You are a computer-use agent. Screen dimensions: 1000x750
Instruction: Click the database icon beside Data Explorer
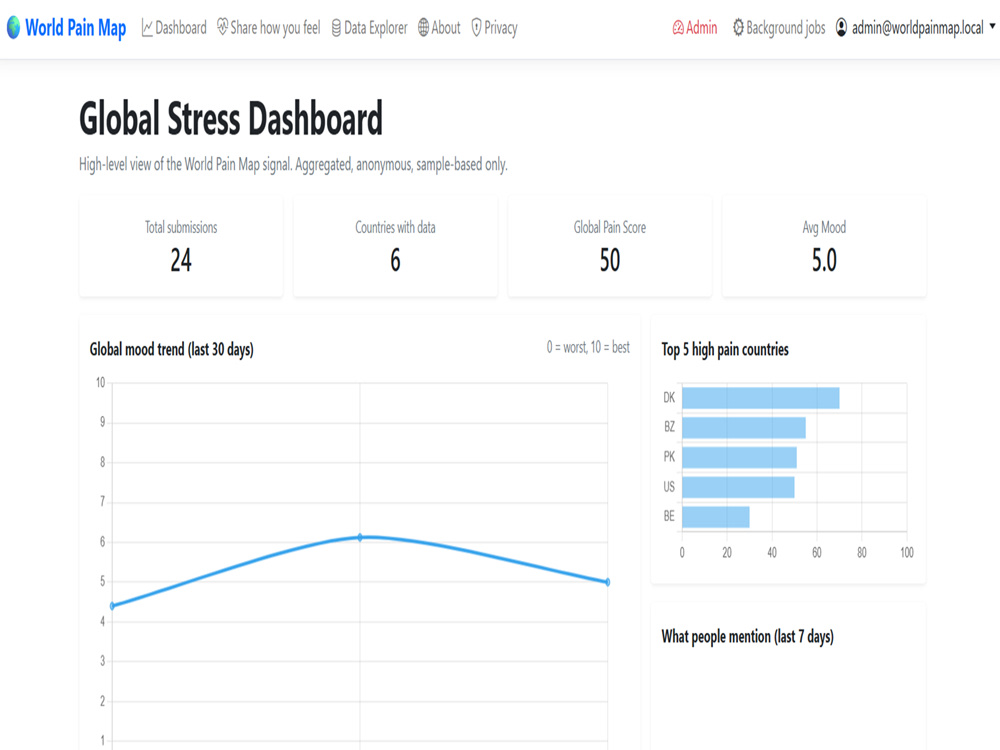click(336, 28)
